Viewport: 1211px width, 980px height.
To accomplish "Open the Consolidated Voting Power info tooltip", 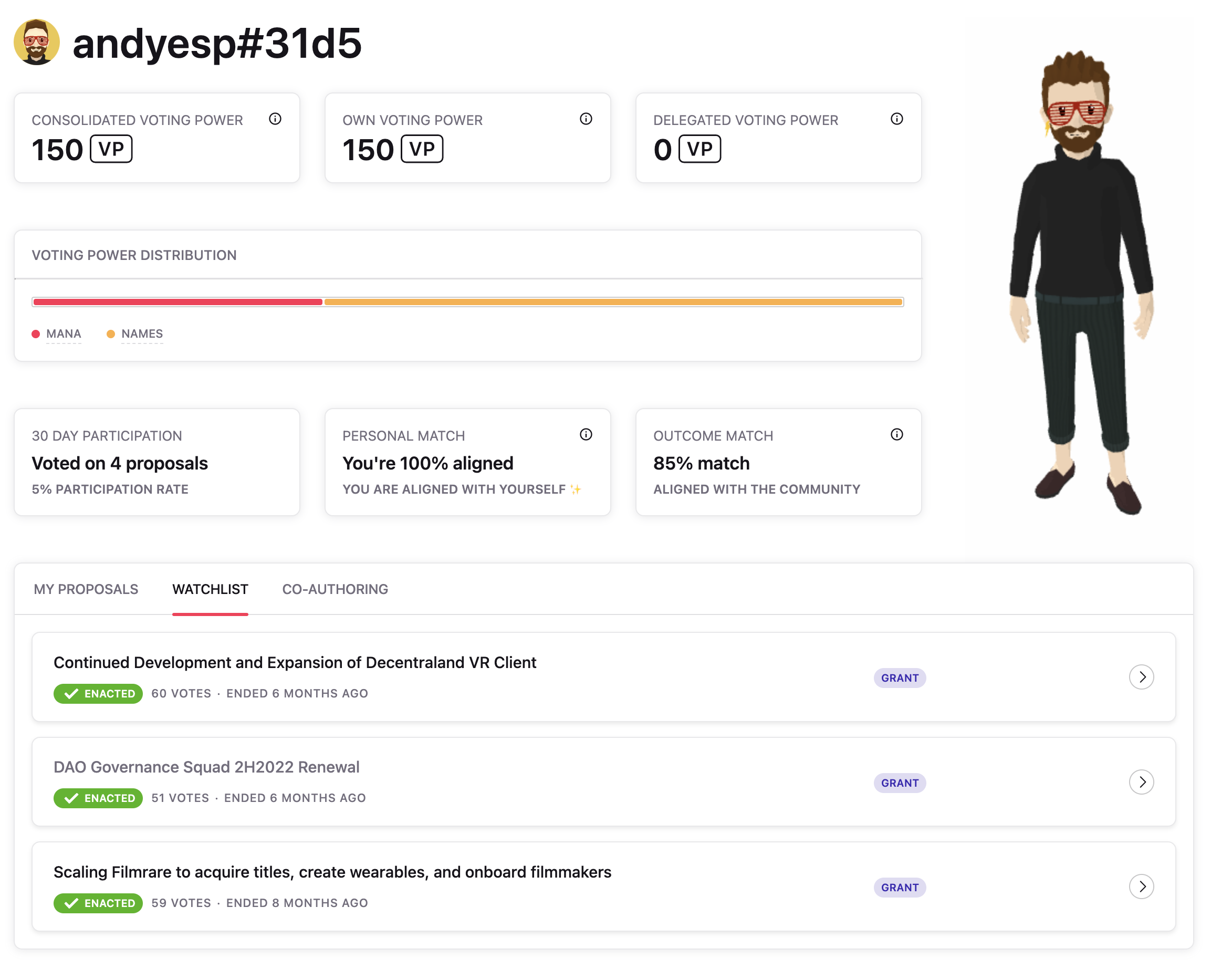I will coord(276,119).
